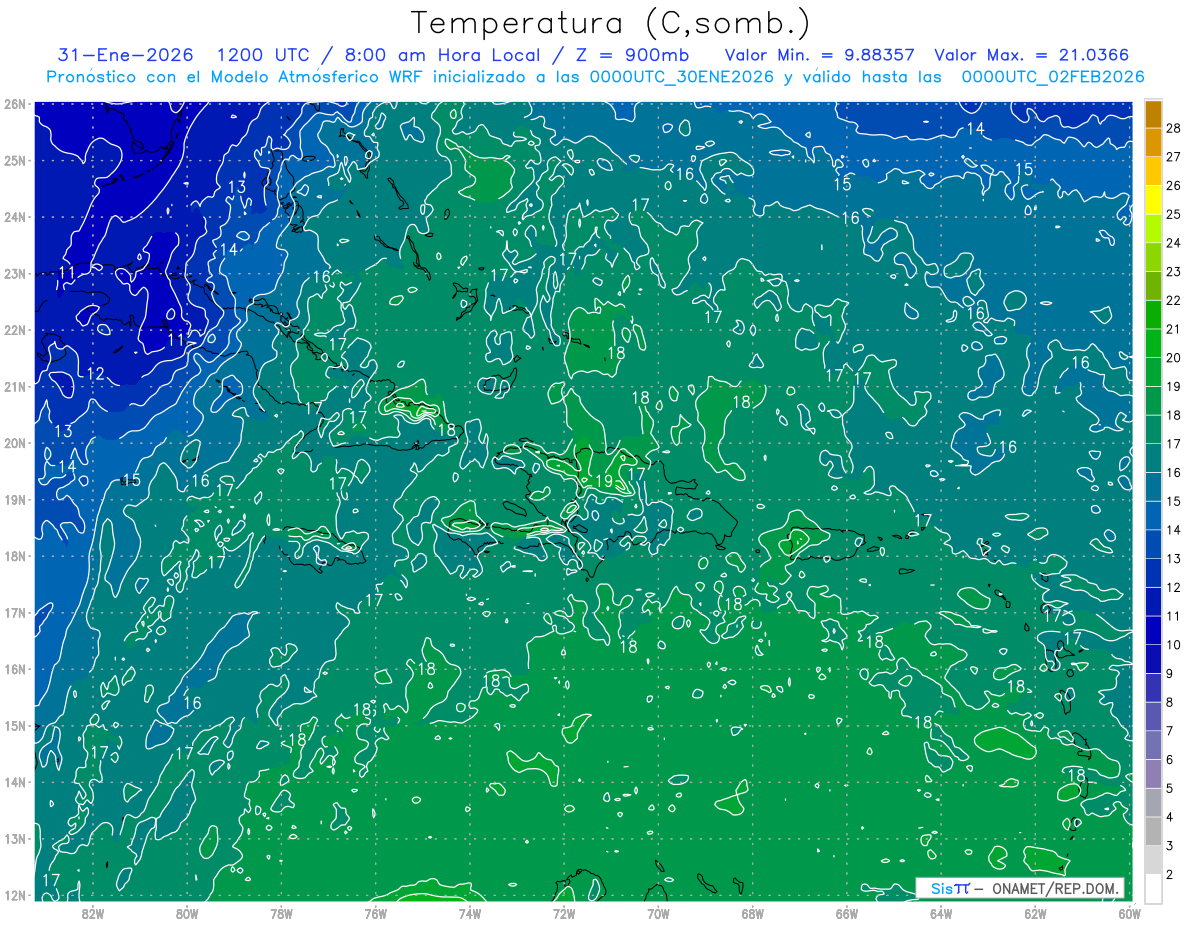Click the 16N latitude axis label
This screenshot has width=1200, height=927.
point(14,669)
